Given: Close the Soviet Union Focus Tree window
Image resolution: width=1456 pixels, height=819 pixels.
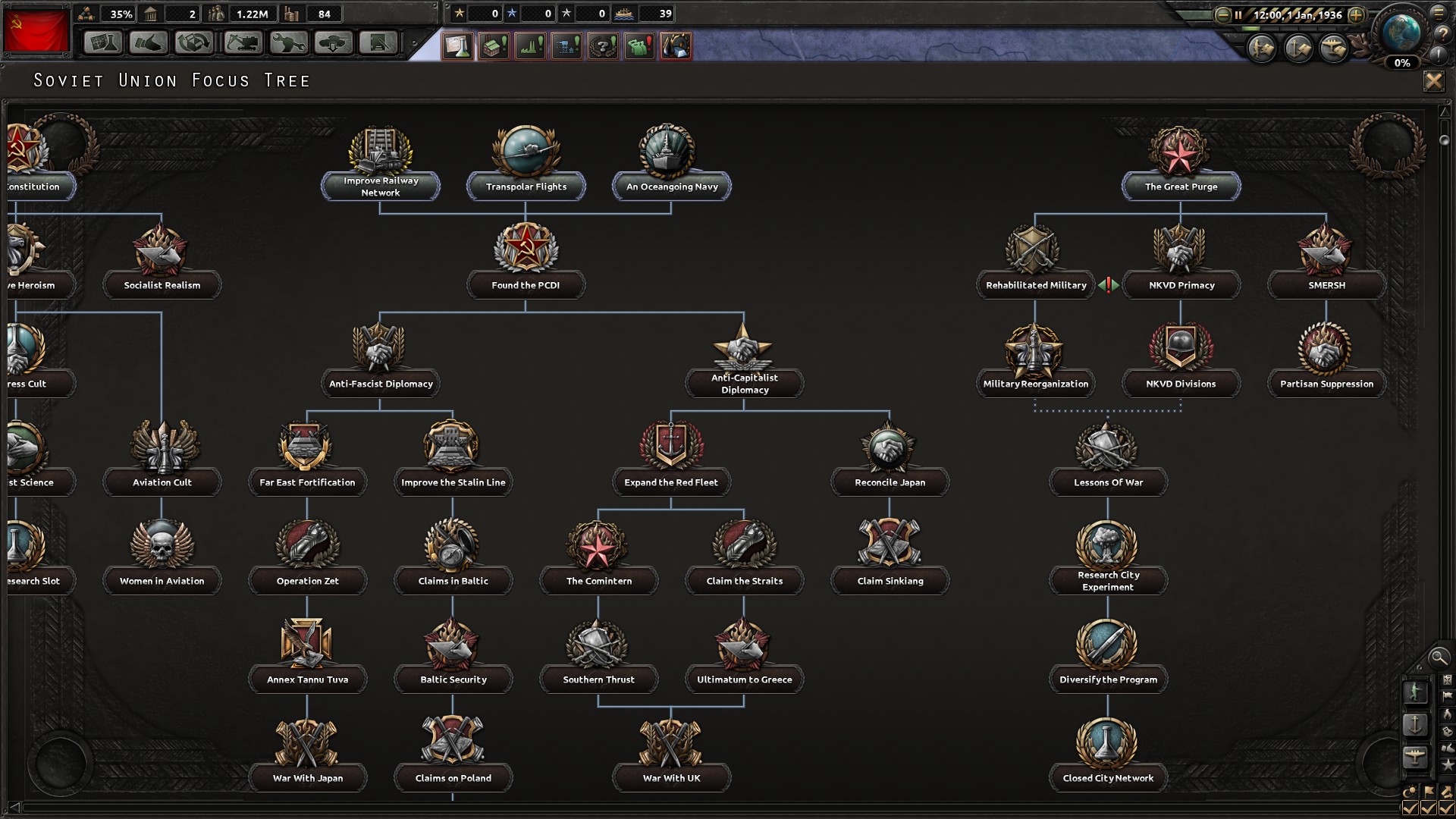Looking at the screenshot, I should (x=1433, y=81).
